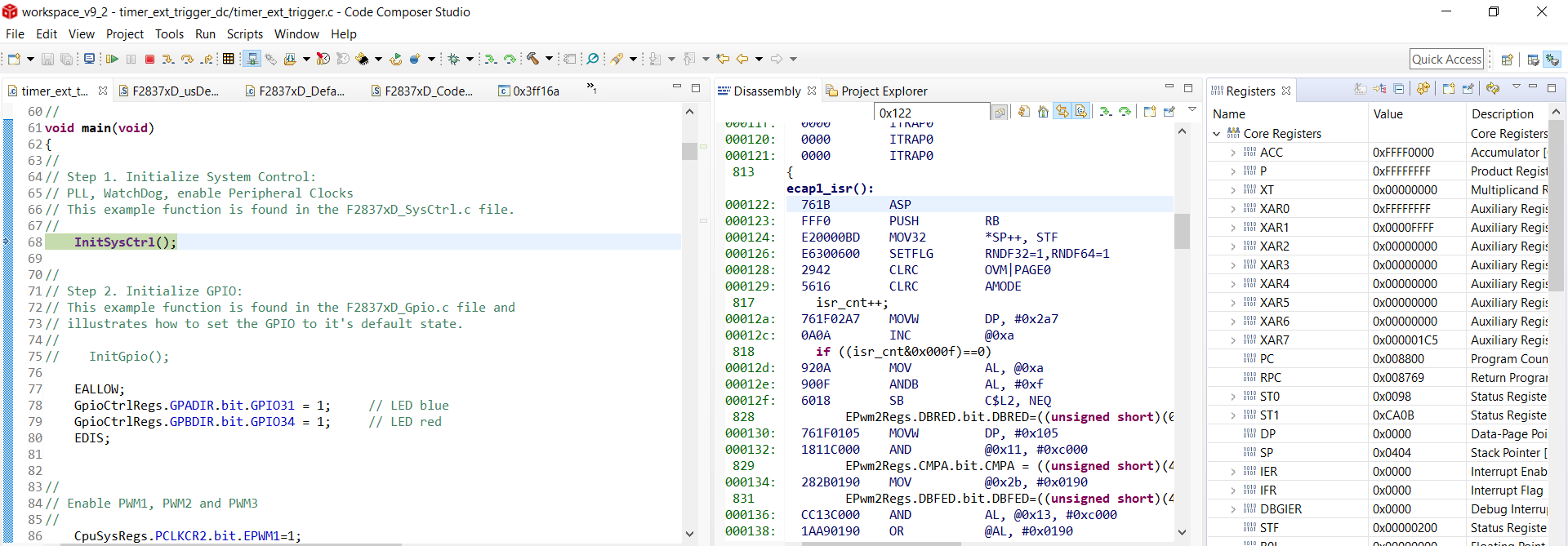
Task: Click the Debug bug icon
Action: point(454,59)
